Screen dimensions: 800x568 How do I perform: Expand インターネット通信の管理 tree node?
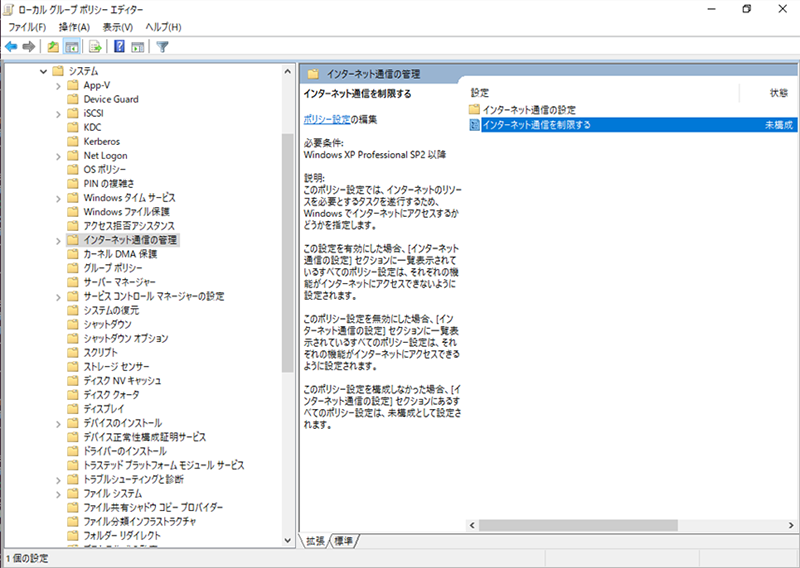point(59,241)
